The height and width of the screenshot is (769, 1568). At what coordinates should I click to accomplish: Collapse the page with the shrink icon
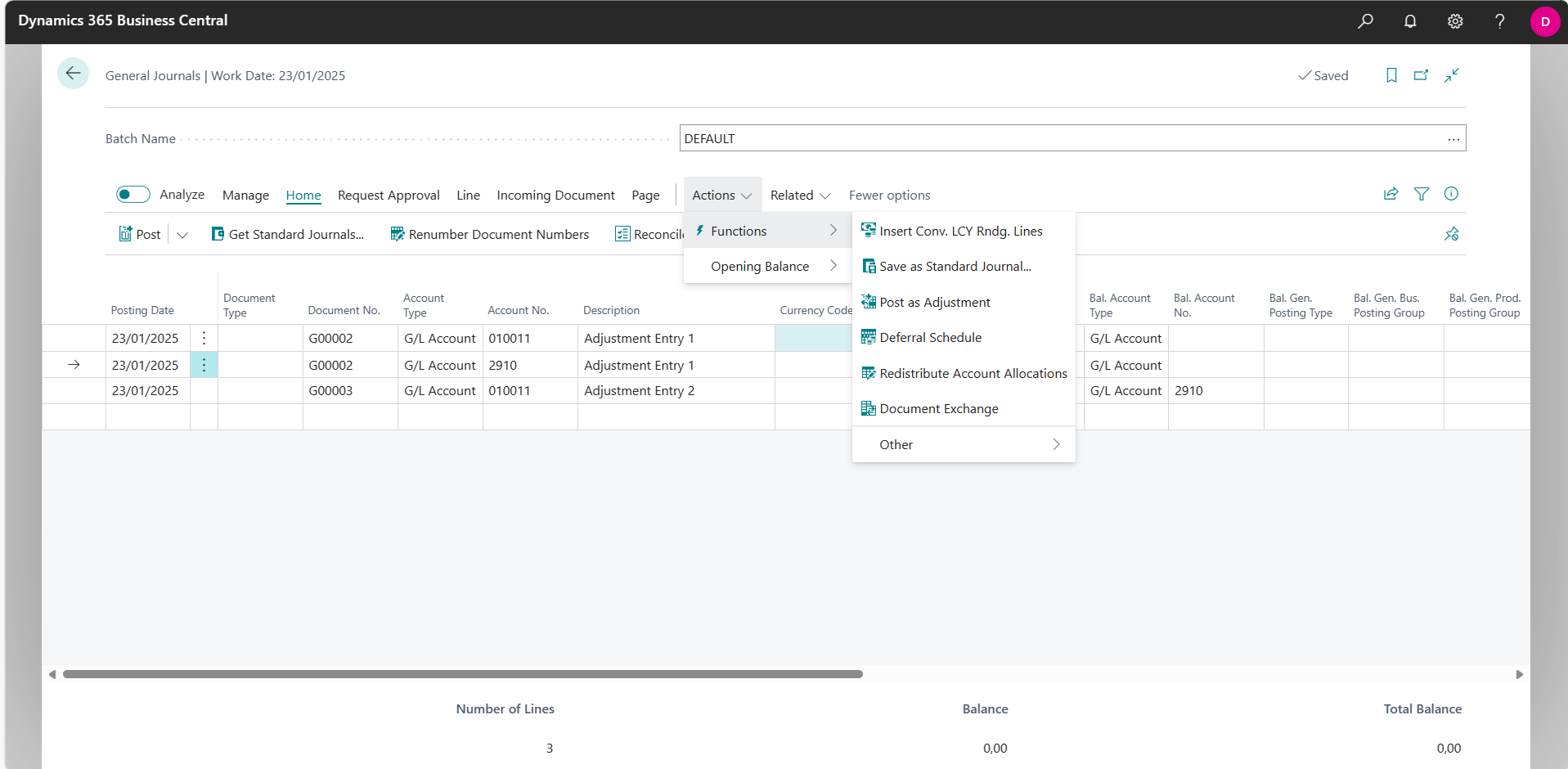(1452, 75)
